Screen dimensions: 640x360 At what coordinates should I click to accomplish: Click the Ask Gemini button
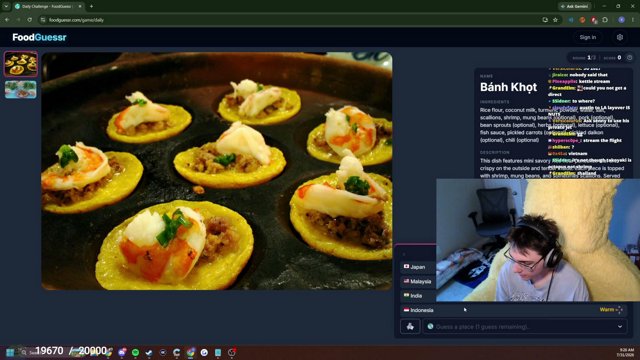[575, 6]
